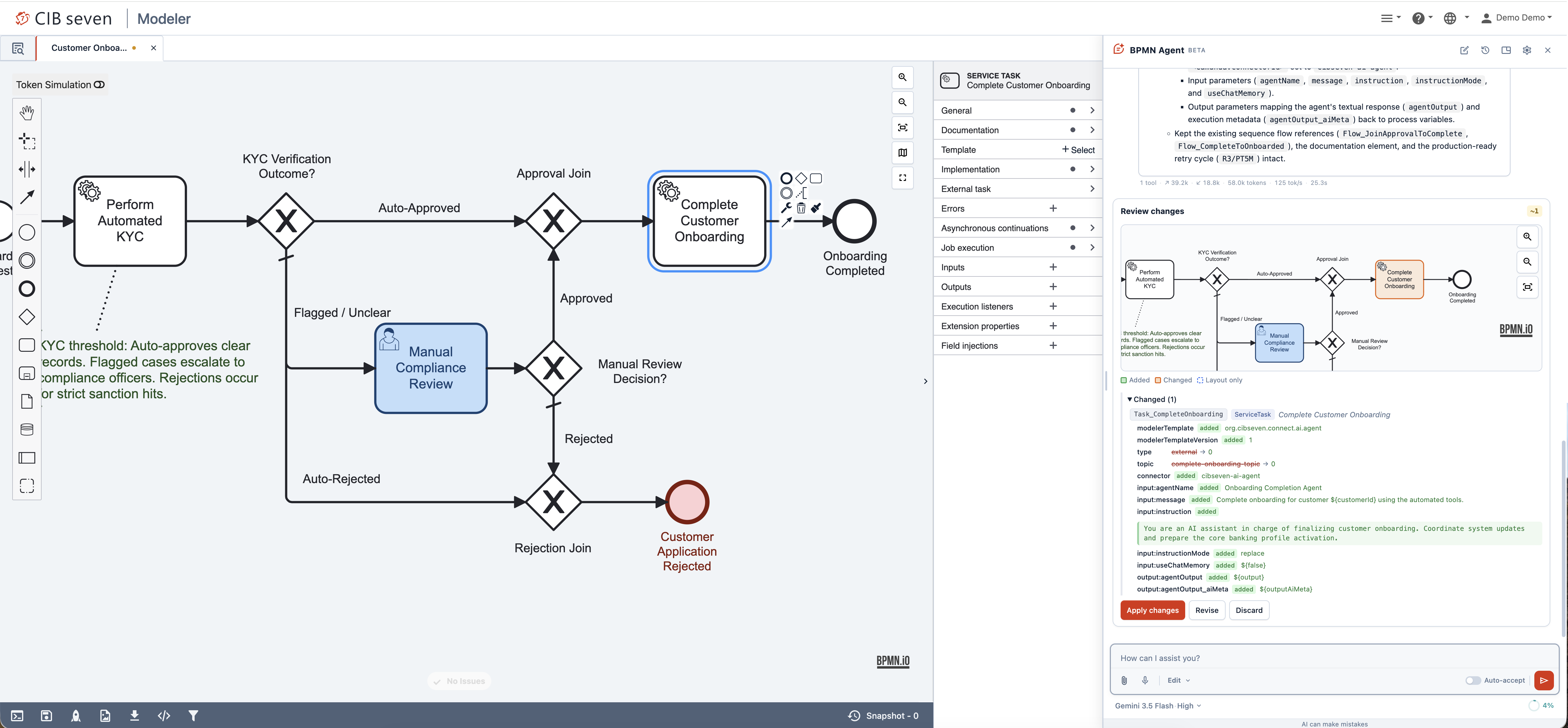Click the Revise button
This screenshot has width=1568, height=728.
tap(1206, 610)
